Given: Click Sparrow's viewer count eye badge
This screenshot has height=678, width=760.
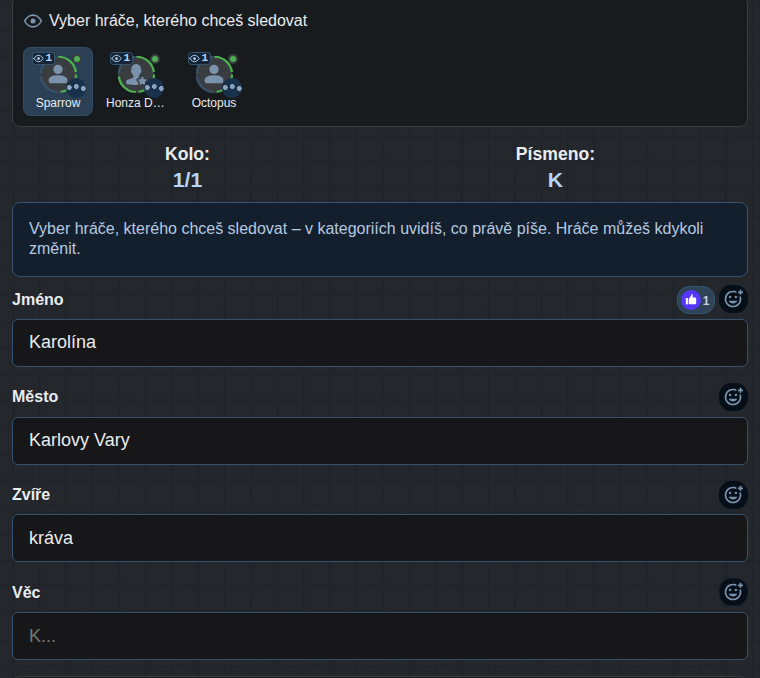Looking at the screenshot, I should click(x=43, y=58).
